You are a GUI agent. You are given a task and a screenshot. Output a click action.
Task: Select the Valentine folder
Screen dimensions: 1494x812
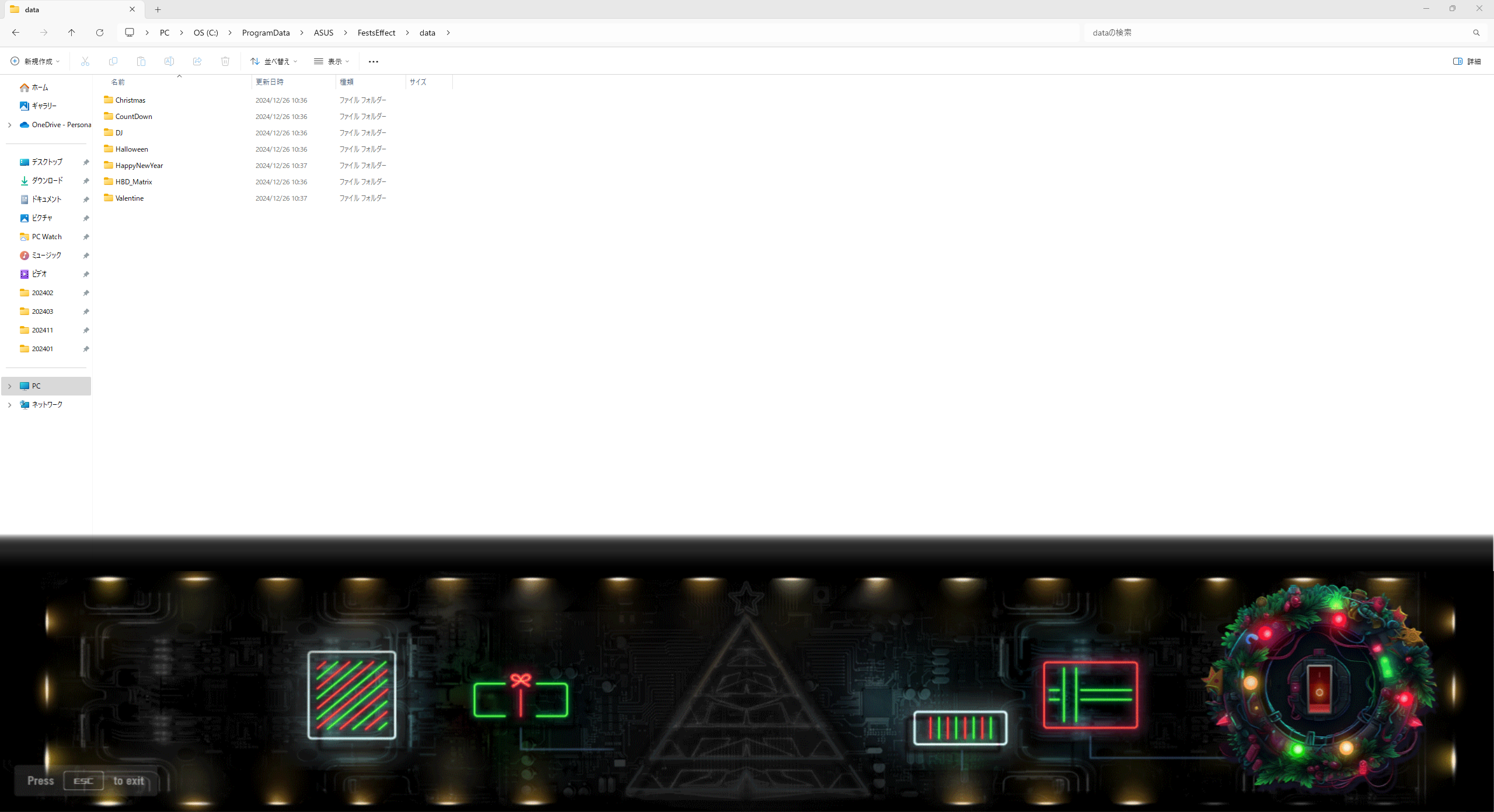130,198
